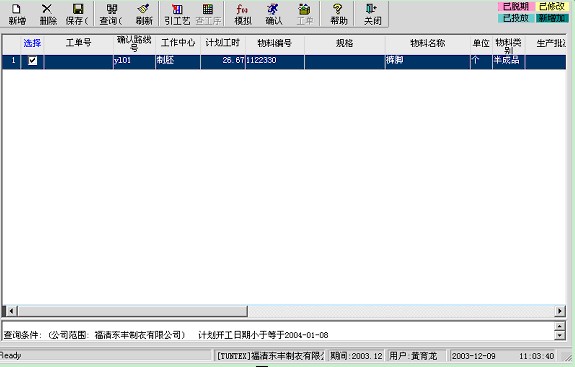The image size is (575, 367).
Task: Run the 模拟 (Simulate) f(x) tool
Action: (243, 15)
